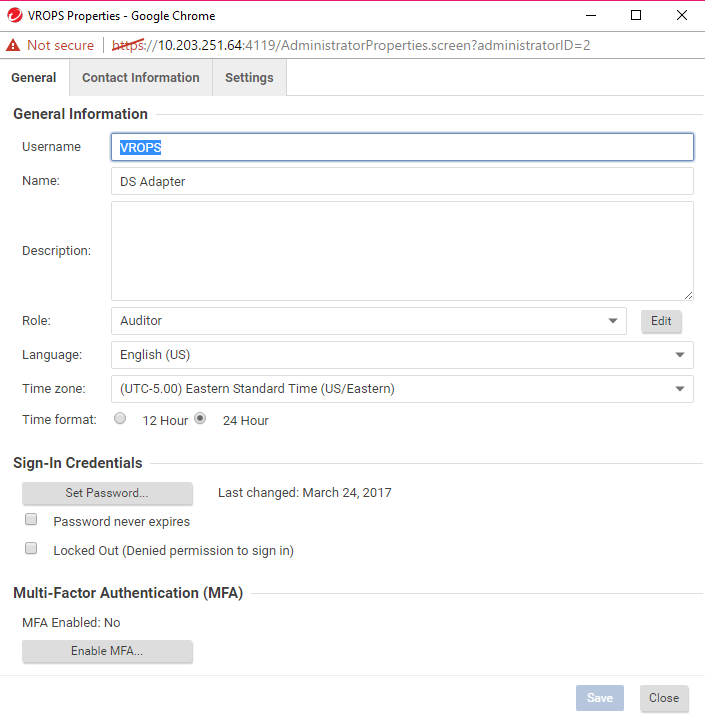The height and width of the screenshot is (721, 705).
Task: Click into the Name text field
Action: point(401,181)
